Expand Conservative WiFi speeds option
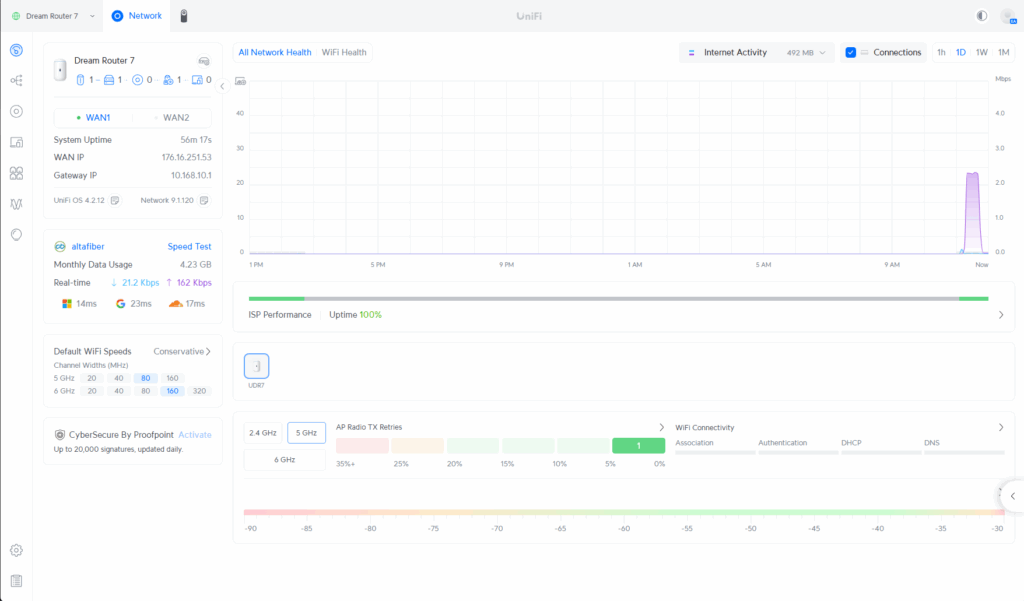Screen dimensions: 1024x601 pyautogui.click(x=182, y=351)
